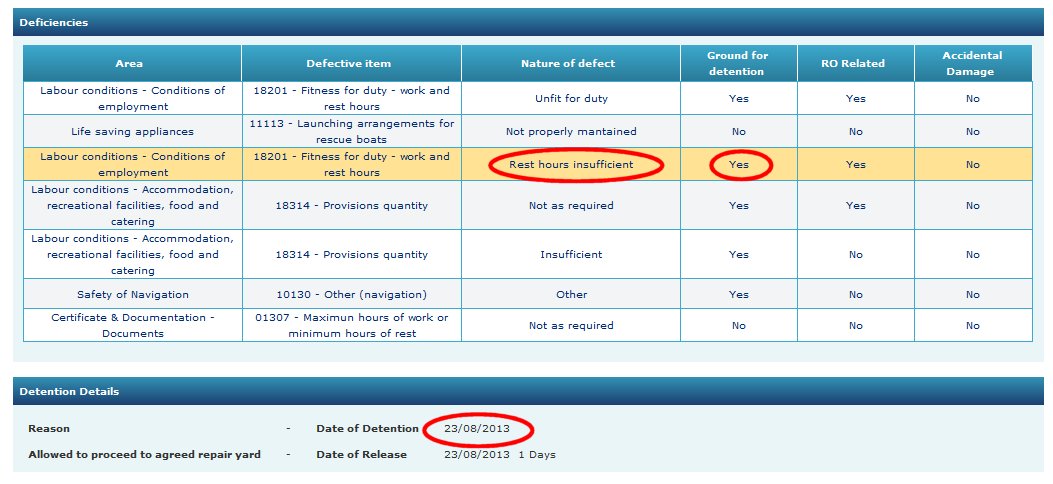This screenshot has width=1053, height=484.
Task: Click RO Related 'Yes' in Unfit for duty row
Action: (x=856, y=99)
